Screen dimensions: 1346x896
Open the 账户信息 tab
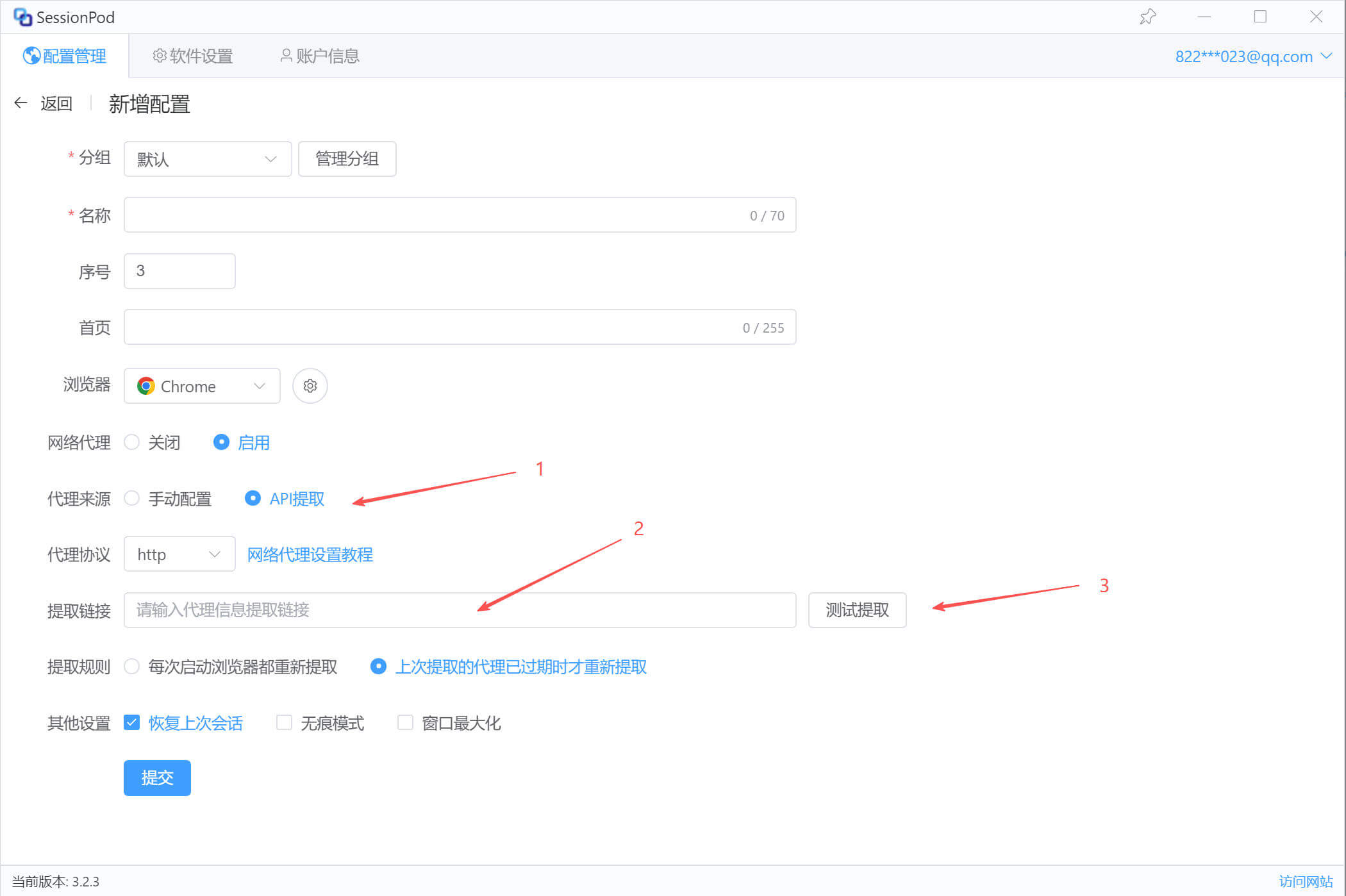click(320, 56)
